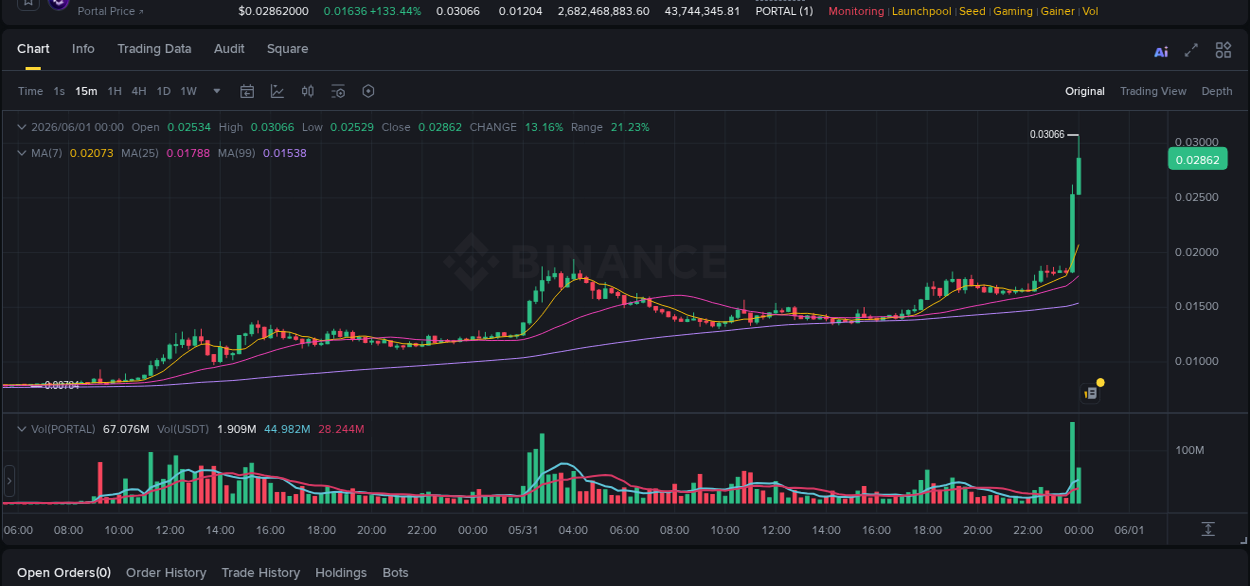The image size is (1250, 586).
Task: Switch to the Chart tab
Action: click(33, 49)
